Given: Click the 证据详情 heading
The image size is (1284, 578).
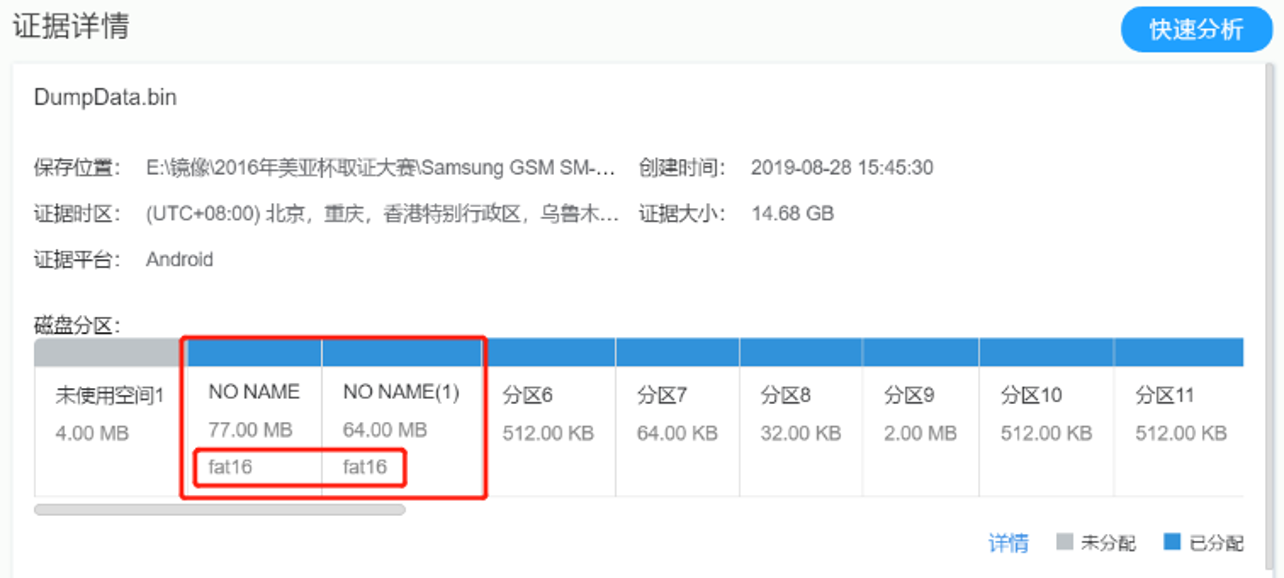Looking at the screenshot, I should pos(70,26).
